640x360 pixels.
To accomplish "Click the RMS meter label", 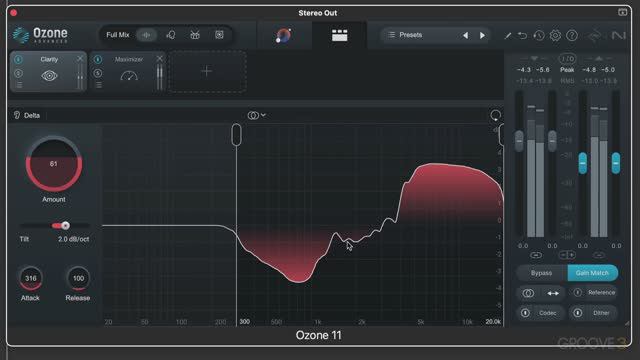I will coord(567,81).
